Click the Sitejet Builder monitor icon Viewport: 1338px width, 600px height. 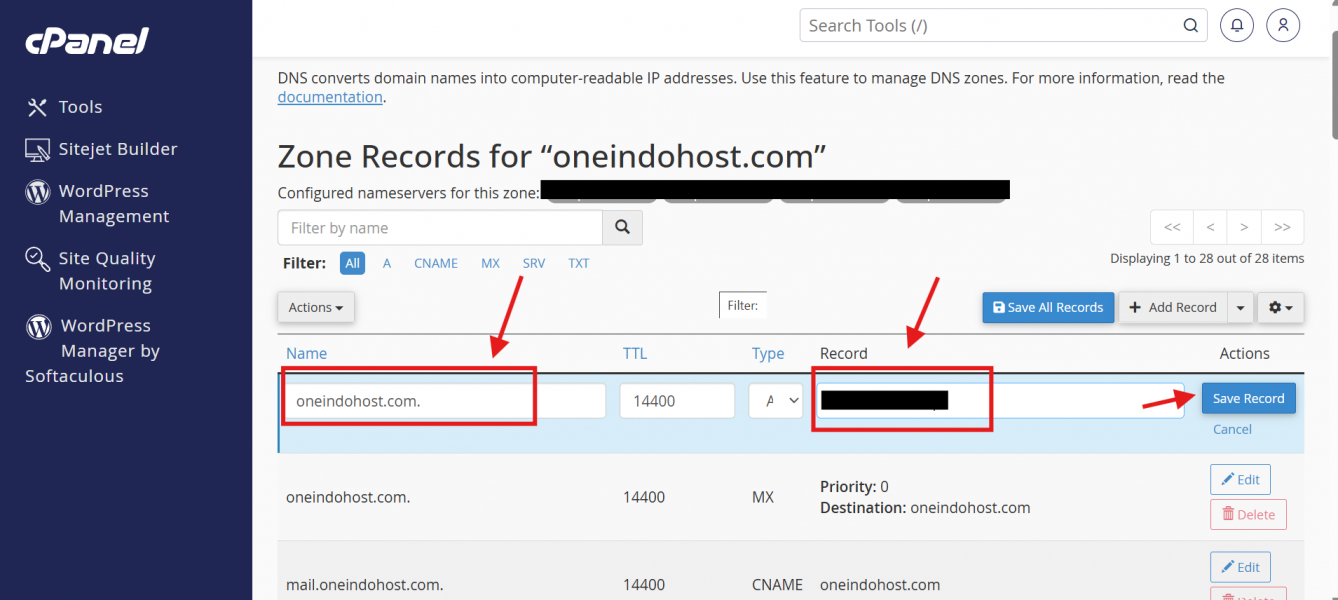point(37,150)
